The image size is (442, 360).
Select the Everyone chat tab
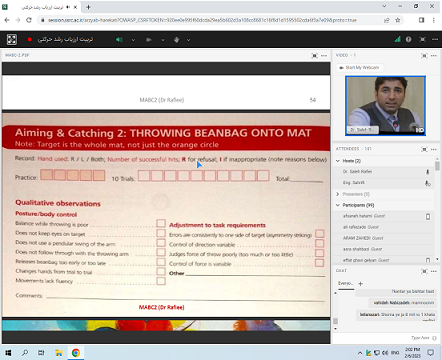tap(346, 283)
